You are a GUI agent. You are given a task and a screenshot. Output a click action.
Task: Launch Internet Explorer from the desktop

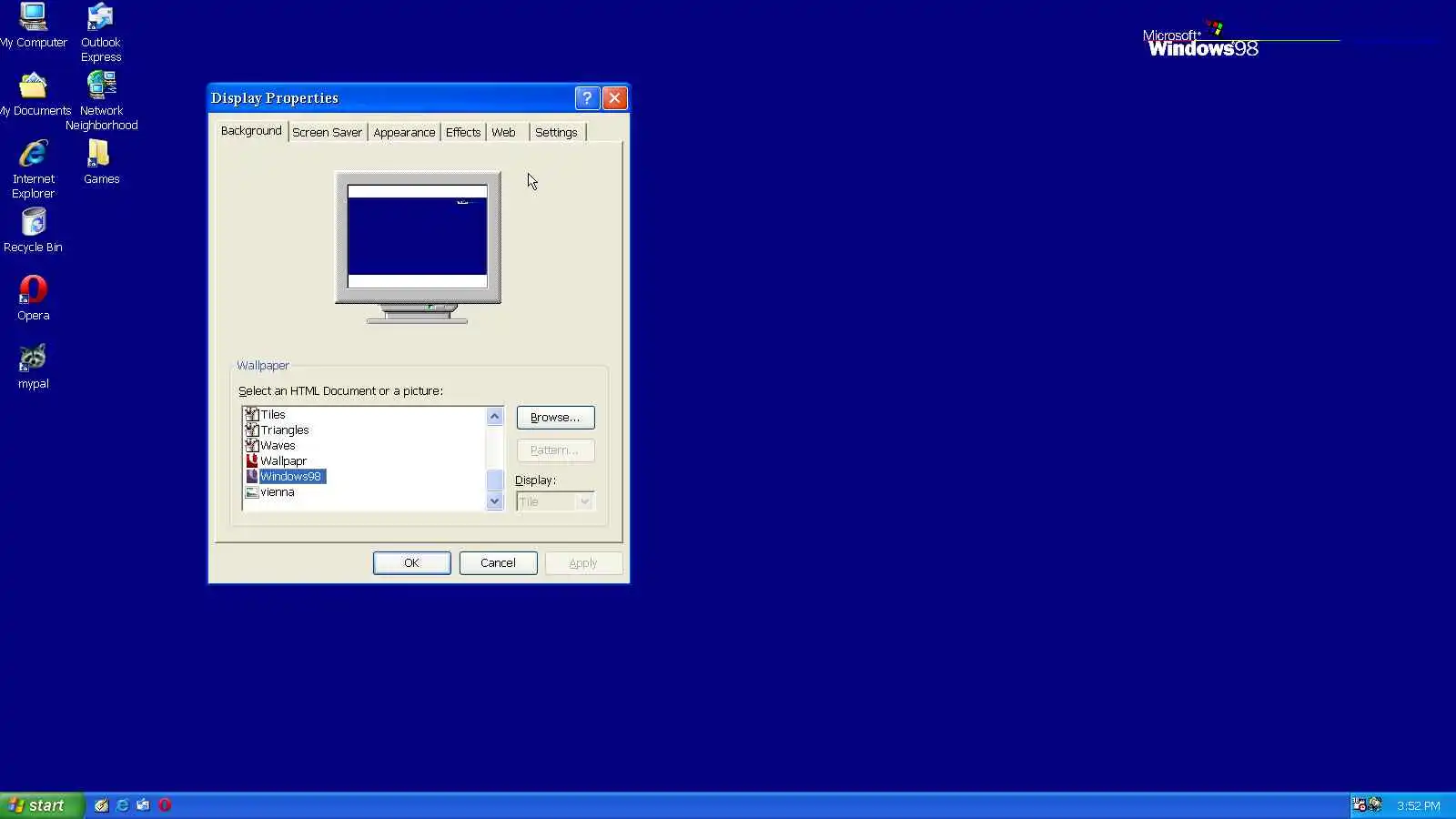(34, 169)
